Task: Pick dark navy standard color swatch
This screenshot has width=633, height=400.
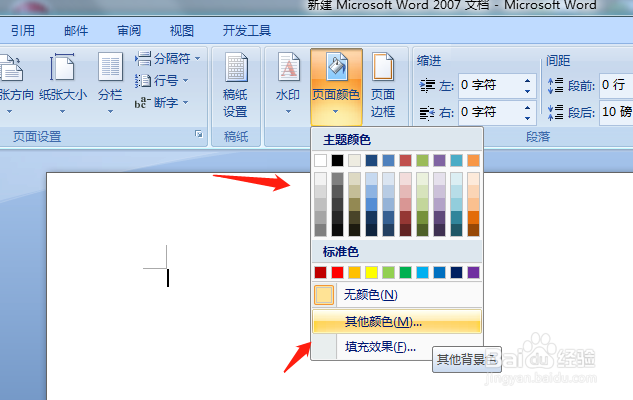Action: [457, 272]
